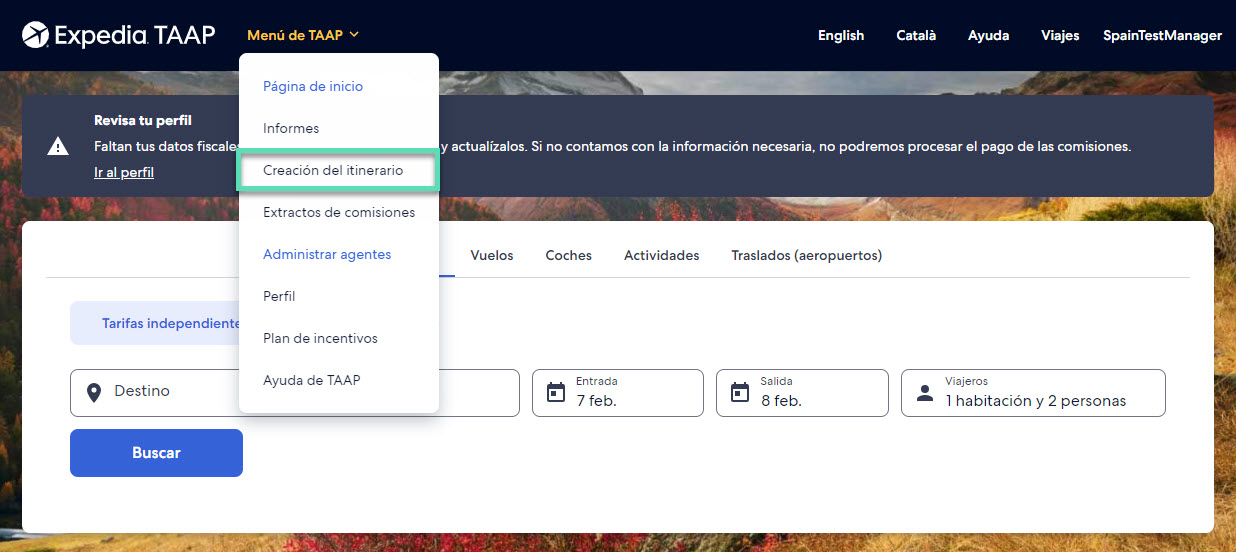Open the Entrada date 7 feb. picker
The image size is (1236, 552).
618,393
